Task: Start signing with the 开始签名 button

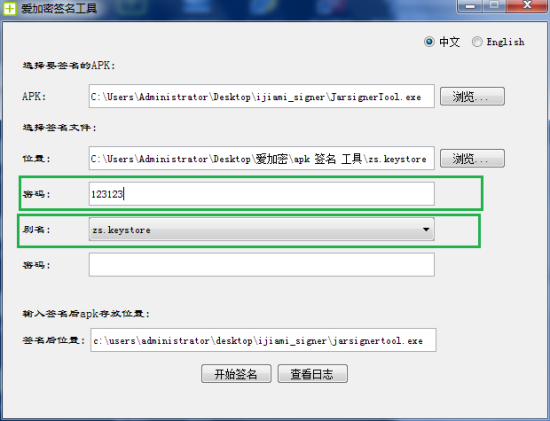Action: pyautogui.click(x=236, y=374)
